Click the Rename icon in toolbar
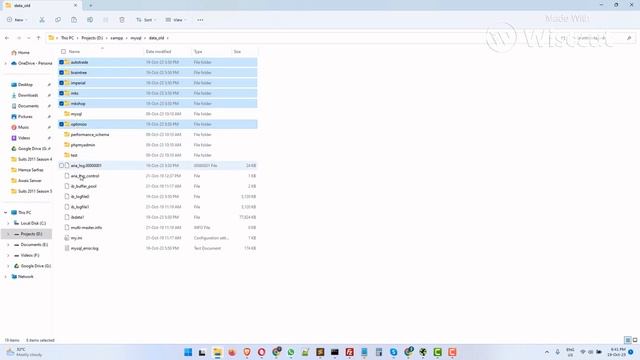The height and width of the screenshot is (360, 640). click(x=90, y=20)
